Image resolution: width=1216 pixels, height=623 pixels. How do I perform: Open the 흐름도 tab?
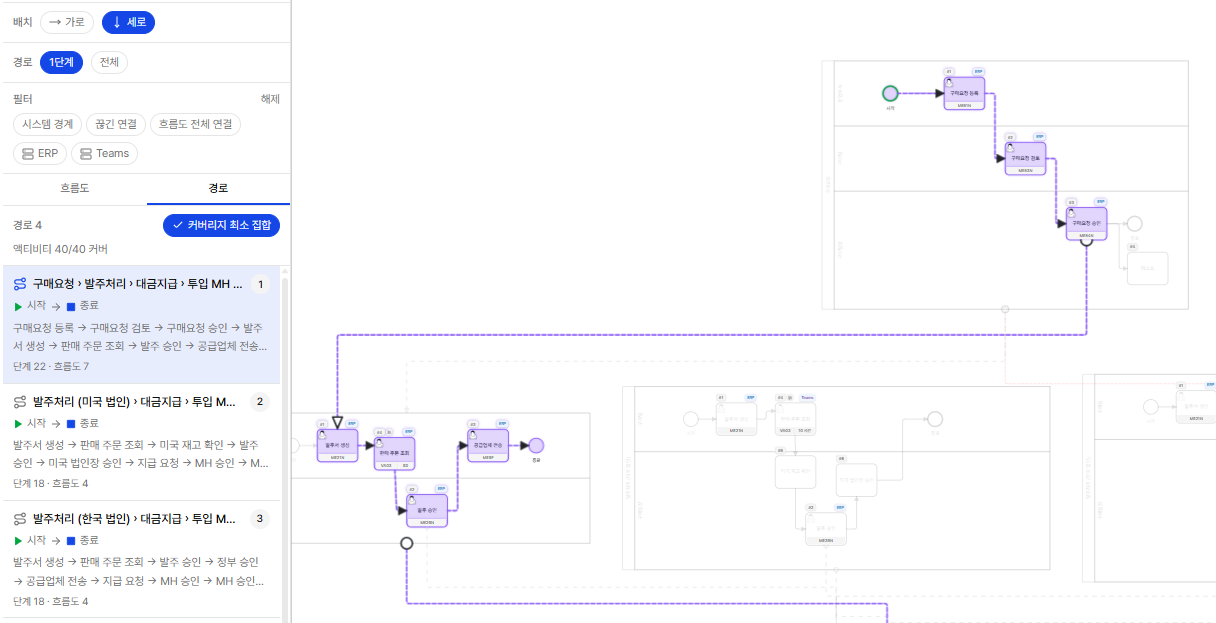pos(74,188)
